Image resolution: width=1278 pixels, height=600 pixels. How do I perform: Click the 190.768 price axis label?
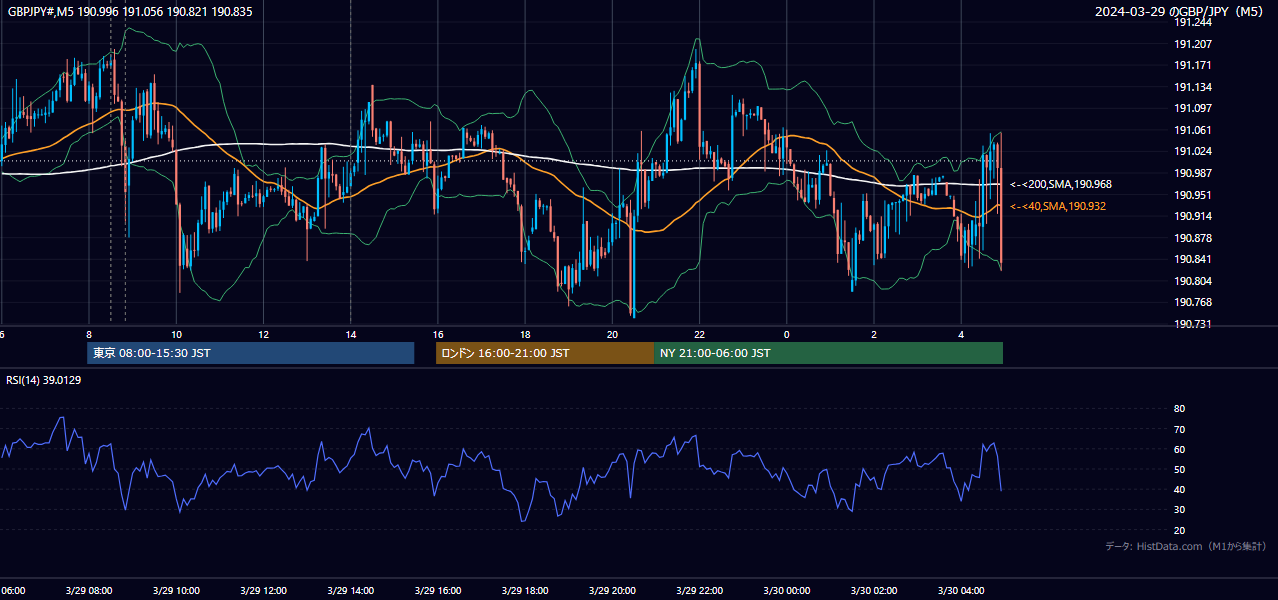[1193, 302]
